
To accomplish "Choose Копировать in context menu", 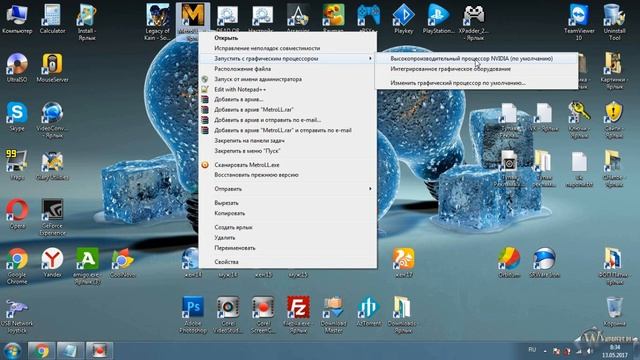I will pyautogui.click(x=287, y=213).
